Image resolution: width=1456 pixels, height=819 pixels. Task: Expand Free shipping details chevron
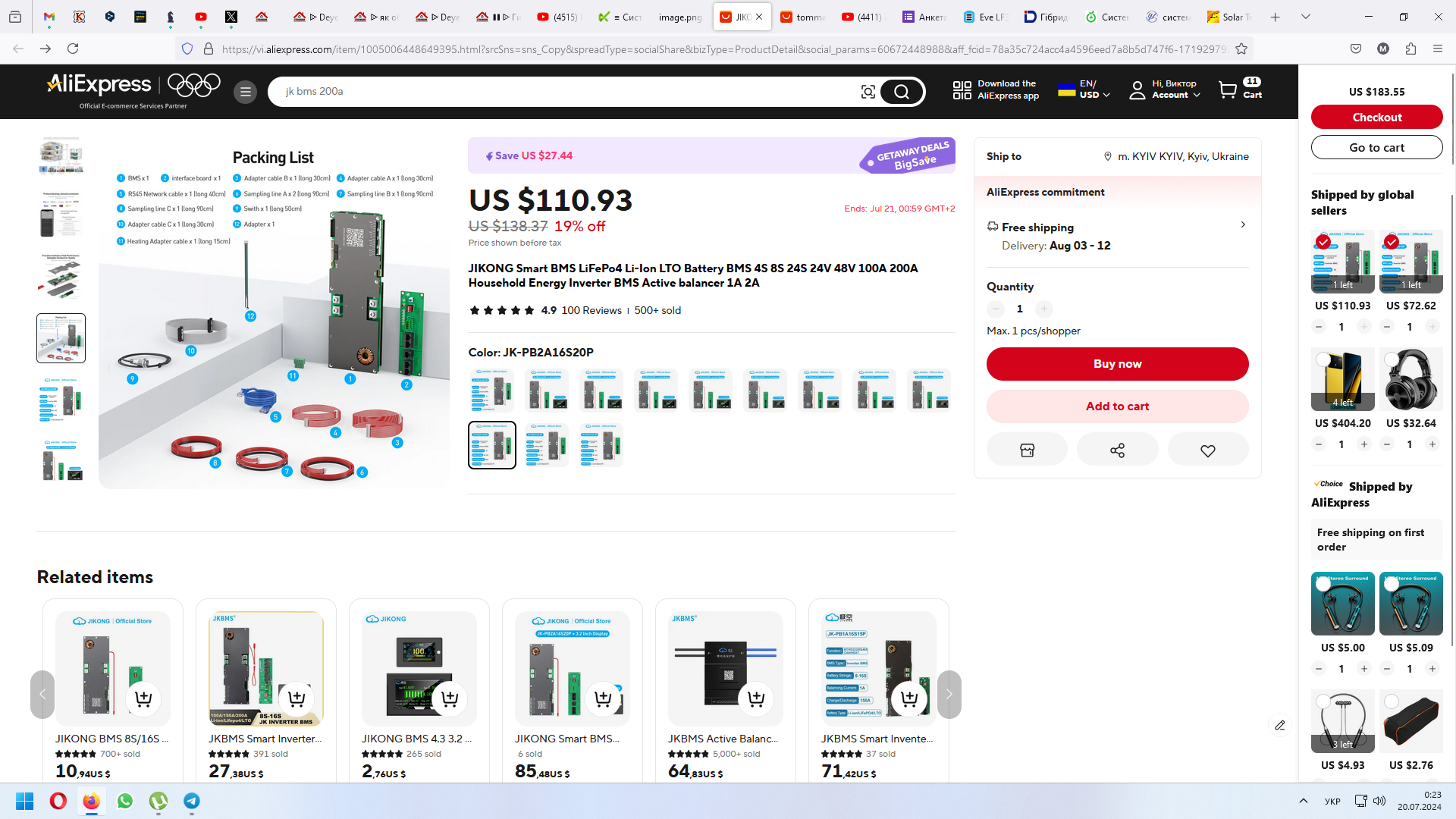tap(1242, 224)
